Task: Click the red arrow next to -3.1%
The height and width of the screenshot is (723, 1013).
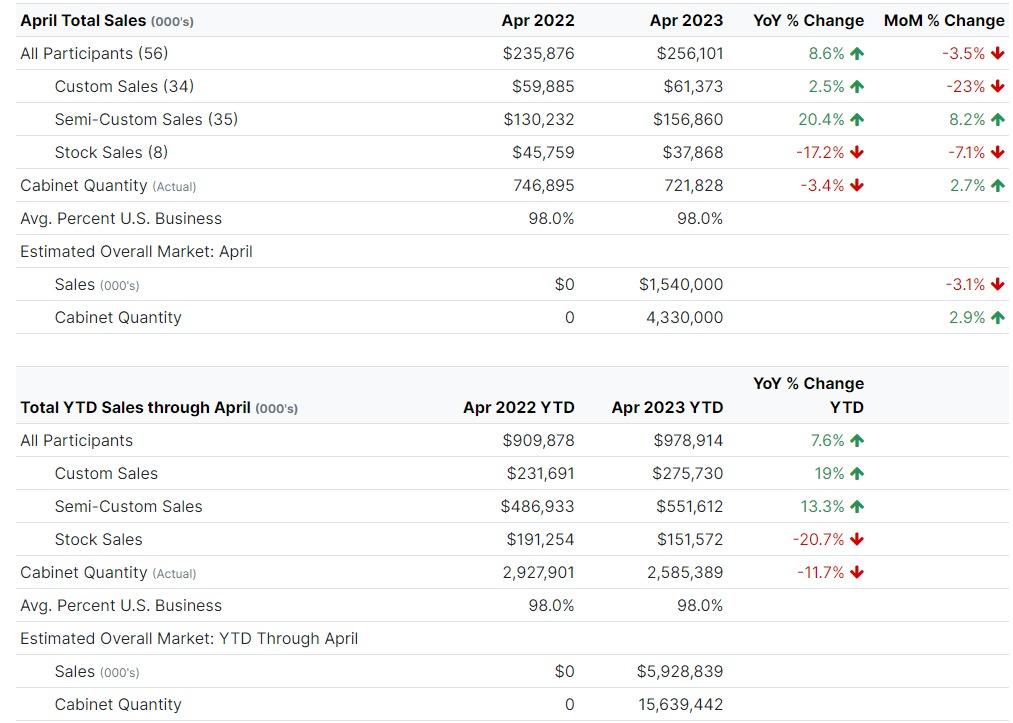Action: (x=998, y=285)
